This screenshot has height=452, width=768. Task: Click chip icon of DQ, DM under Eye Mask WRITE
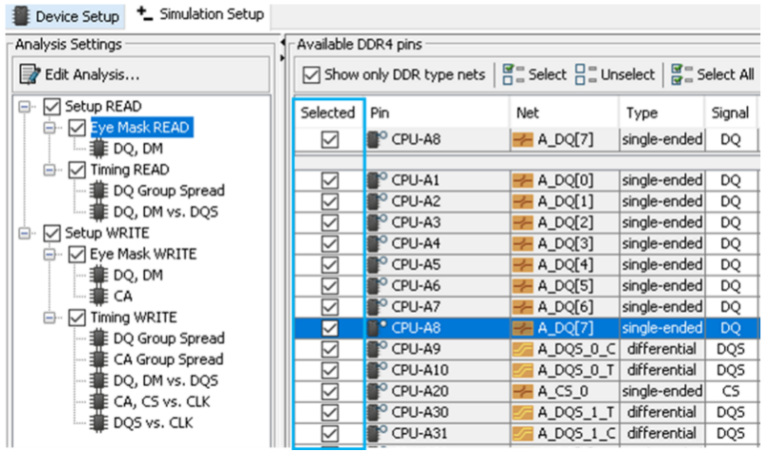point(98,275)
